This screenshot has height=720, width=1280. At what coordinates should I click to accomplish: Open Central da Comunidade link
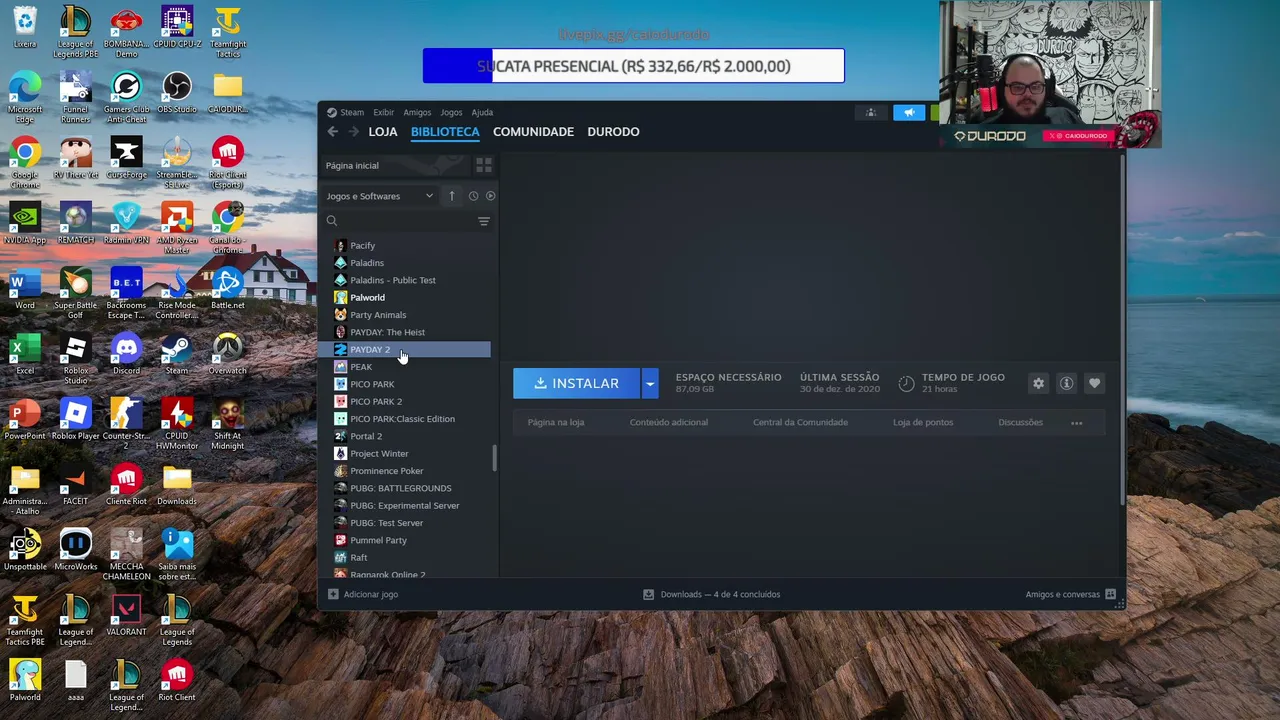coord(800,422)
